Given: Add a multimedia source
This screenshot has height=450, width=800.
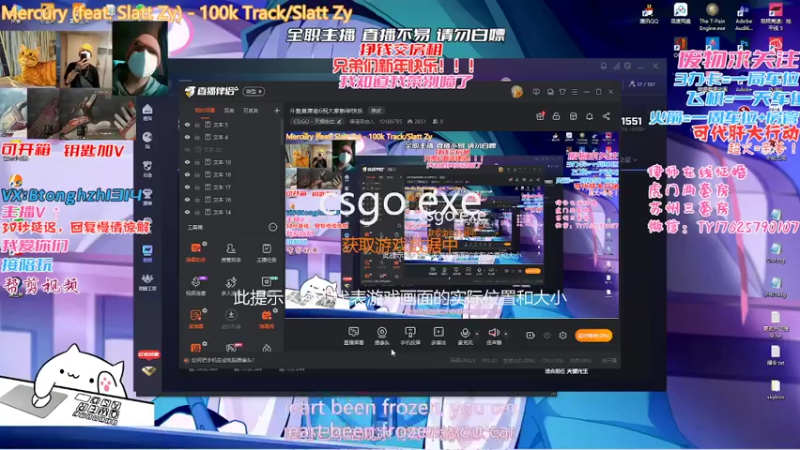Looking at the screenshot, I should (x=438, y=335).
